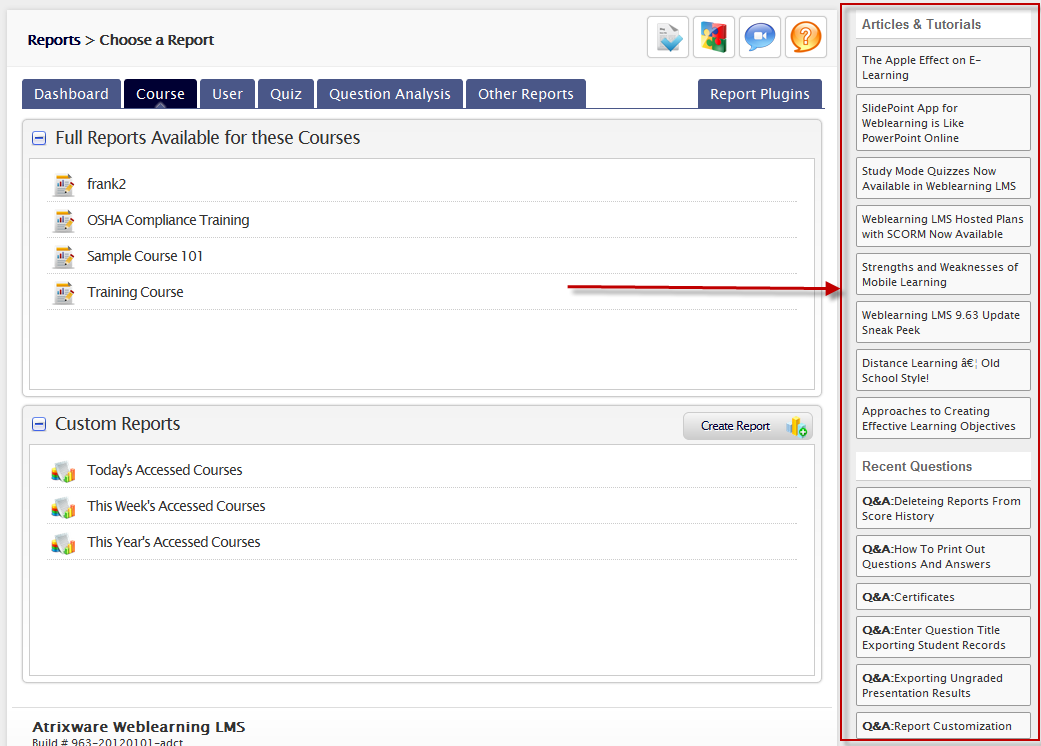
Task: Open the User tab
Action: coord(227,94)
